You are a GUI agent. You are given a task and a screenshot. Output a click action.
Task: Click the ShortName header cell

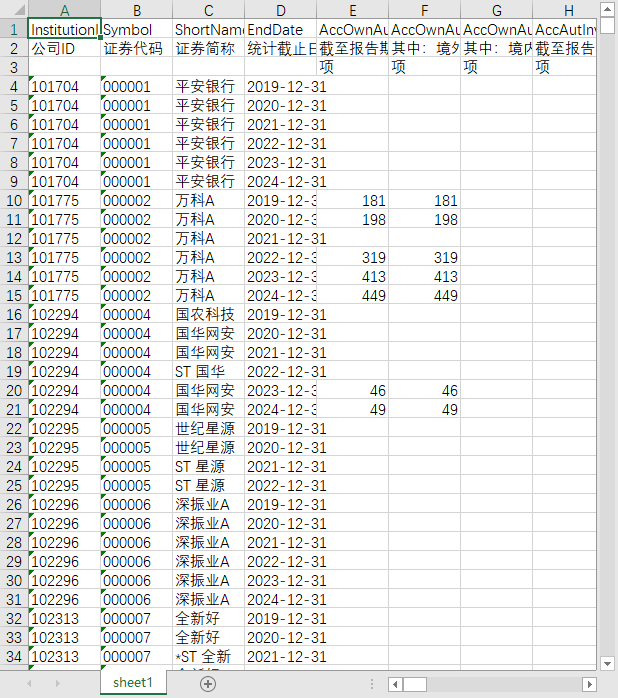click(x=209, y=29)
